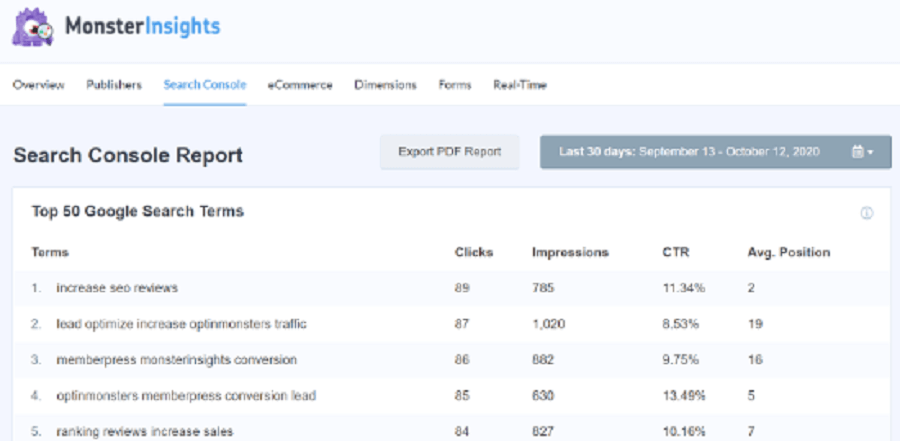Screen dimensions: 900x441
Task: Click the 1,020 impressions value
Action: point(549,324)
